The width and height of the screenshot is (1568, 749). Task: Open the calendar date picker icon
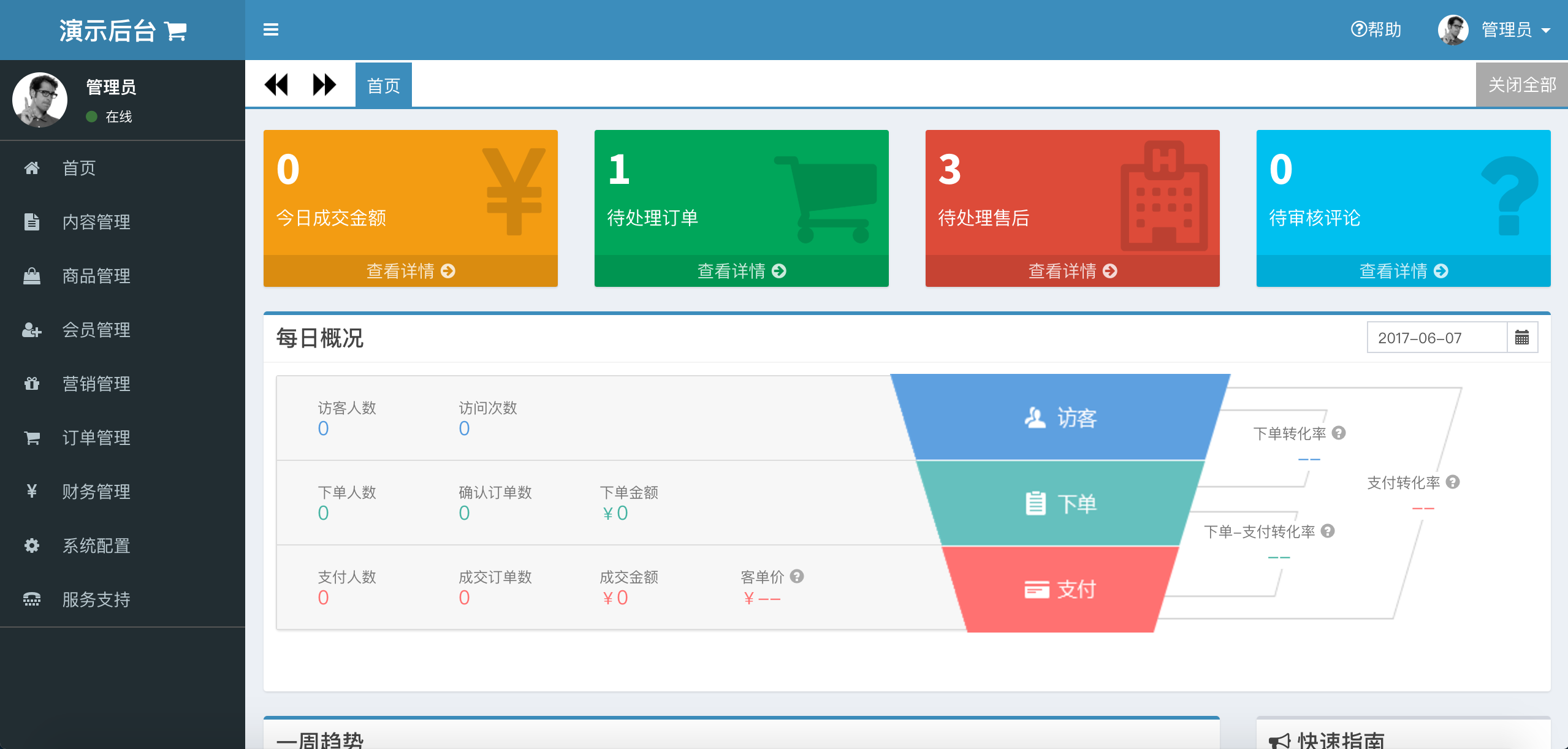coord(1521,337)
